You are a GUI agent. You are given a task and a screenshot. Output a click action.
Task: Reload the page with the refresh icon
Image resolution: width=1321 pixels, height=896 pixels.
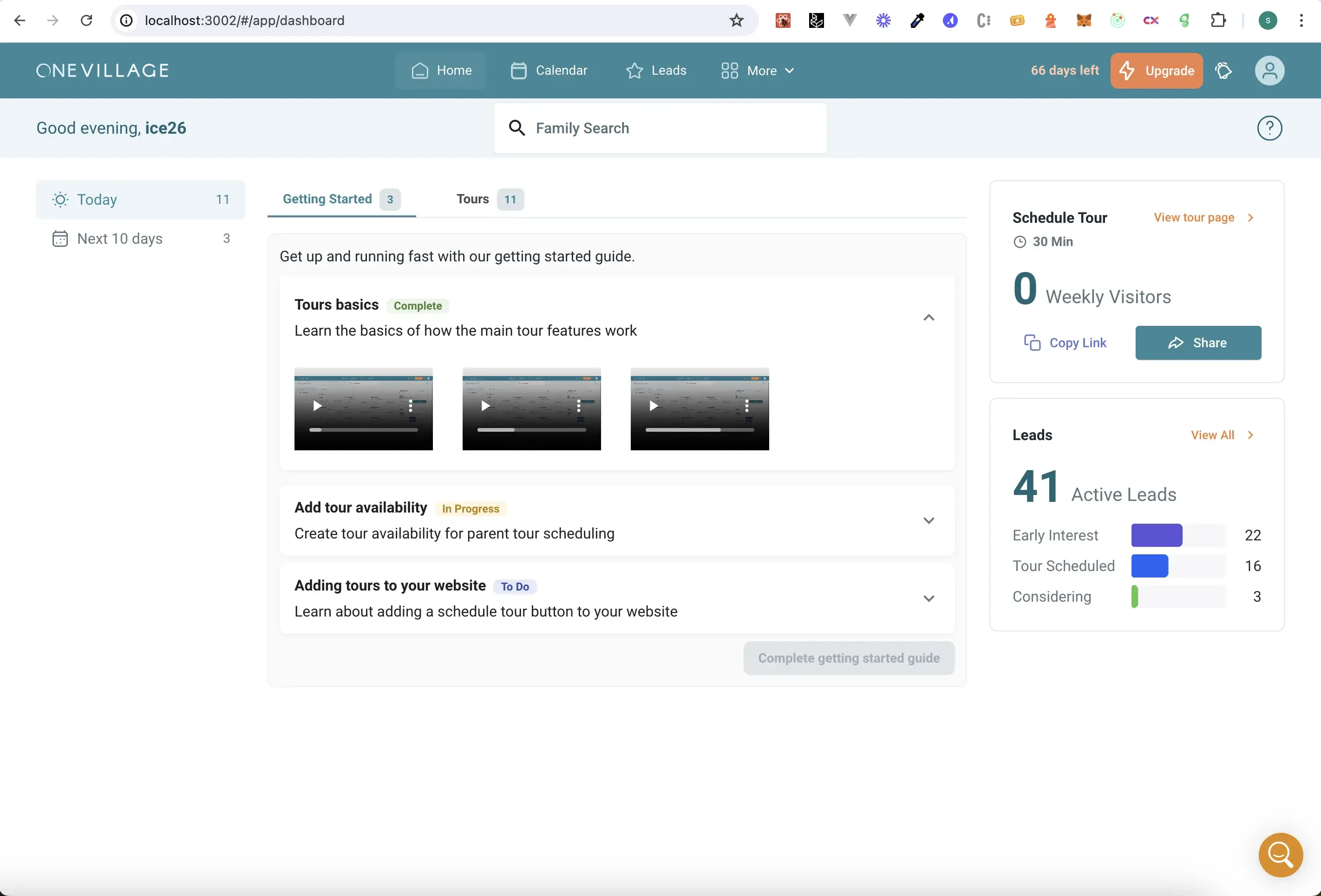point(86,21)
